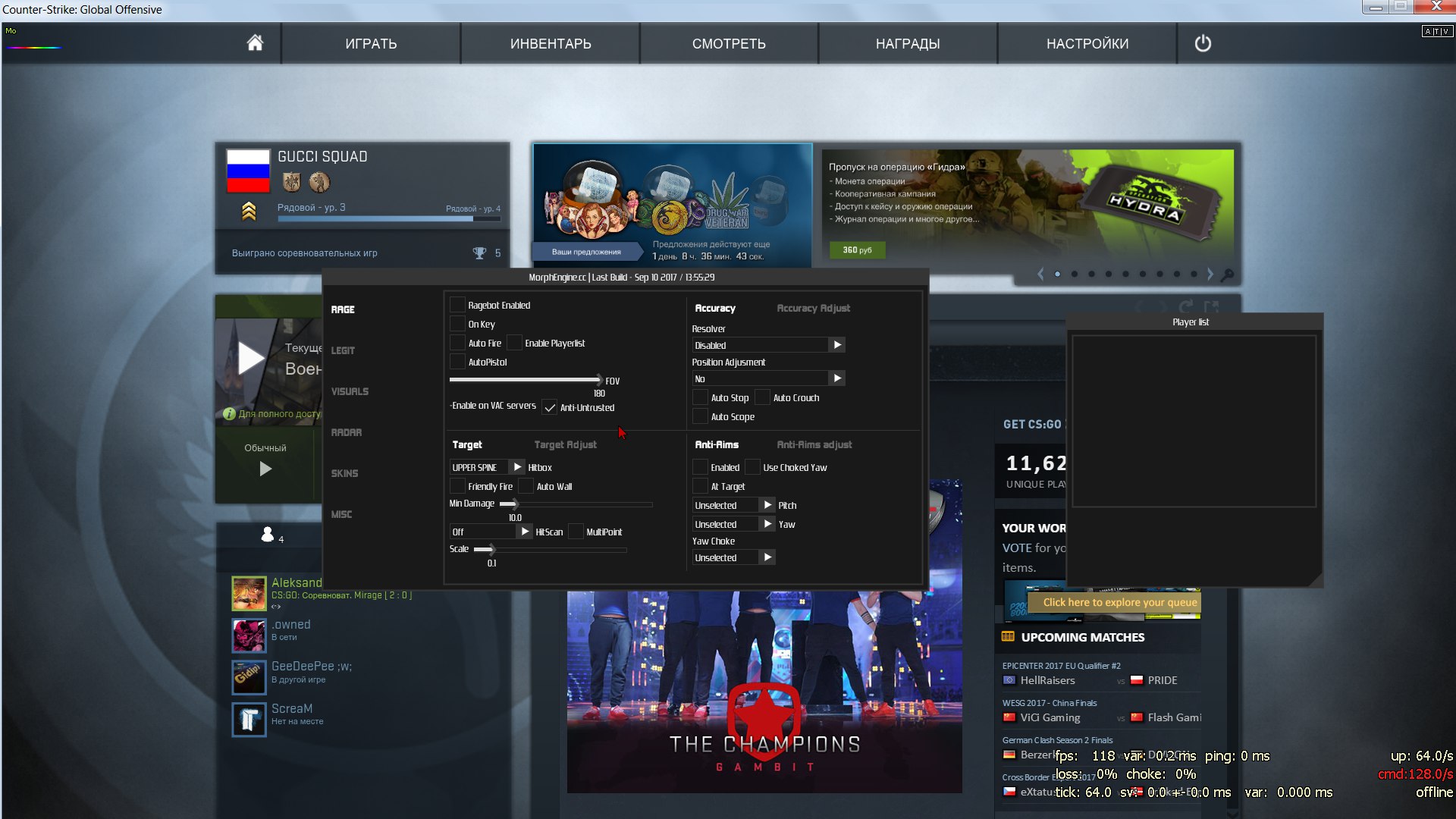Toggle the Auto Fire checkbox
Viewport: 1456px width, 819px height.
point(457,343)
